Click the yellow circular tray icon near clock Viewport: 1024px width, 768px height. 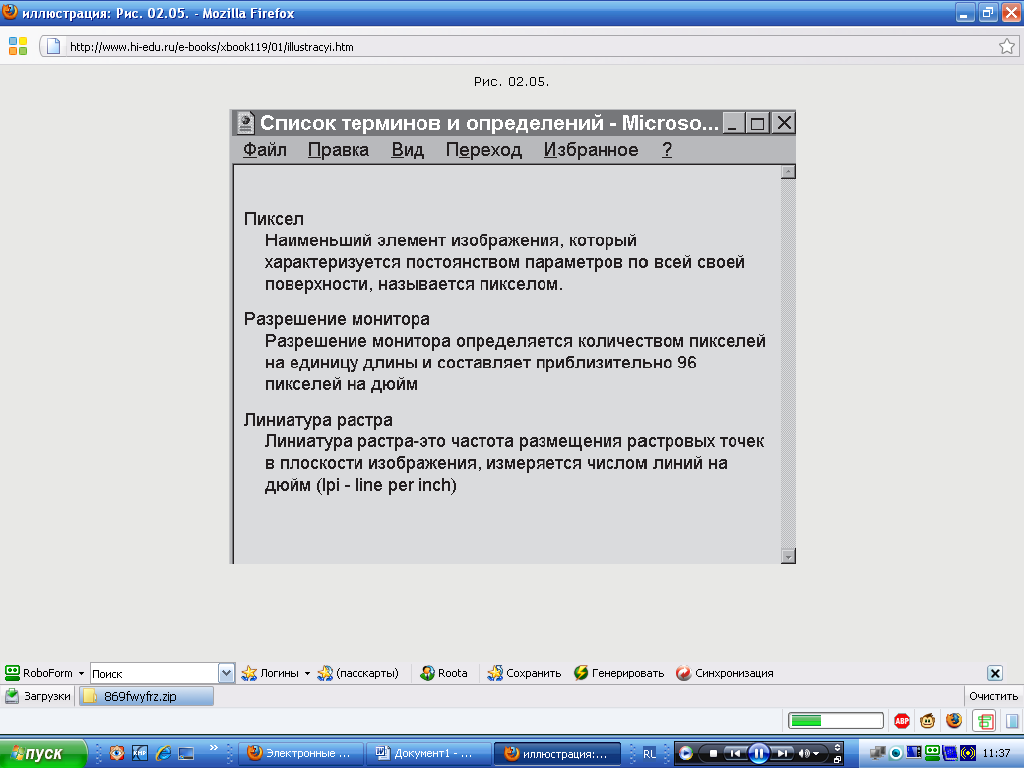[x=968, y=754]
